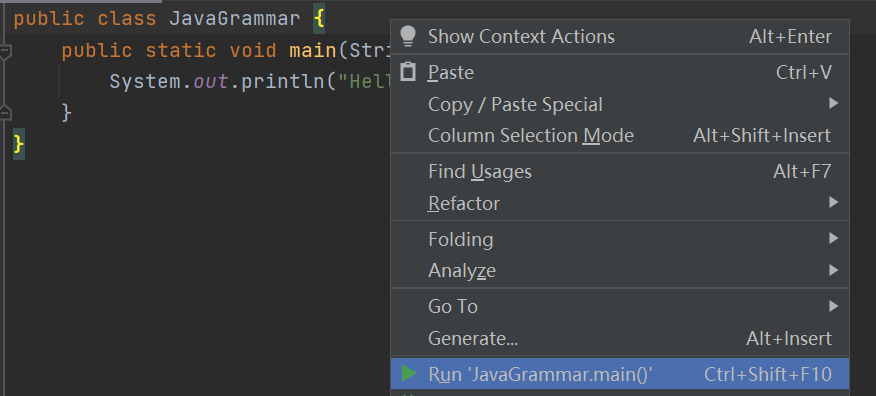Viewport: 876px width, 396px height.
Task: Expand the Refactor submenu arrow
Action: point(834,202)
